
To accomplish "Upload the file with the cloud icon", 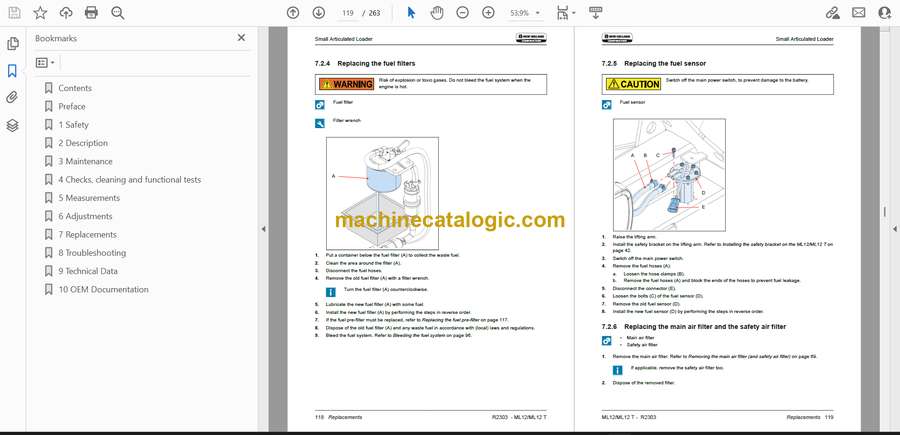I will point(66,13).
